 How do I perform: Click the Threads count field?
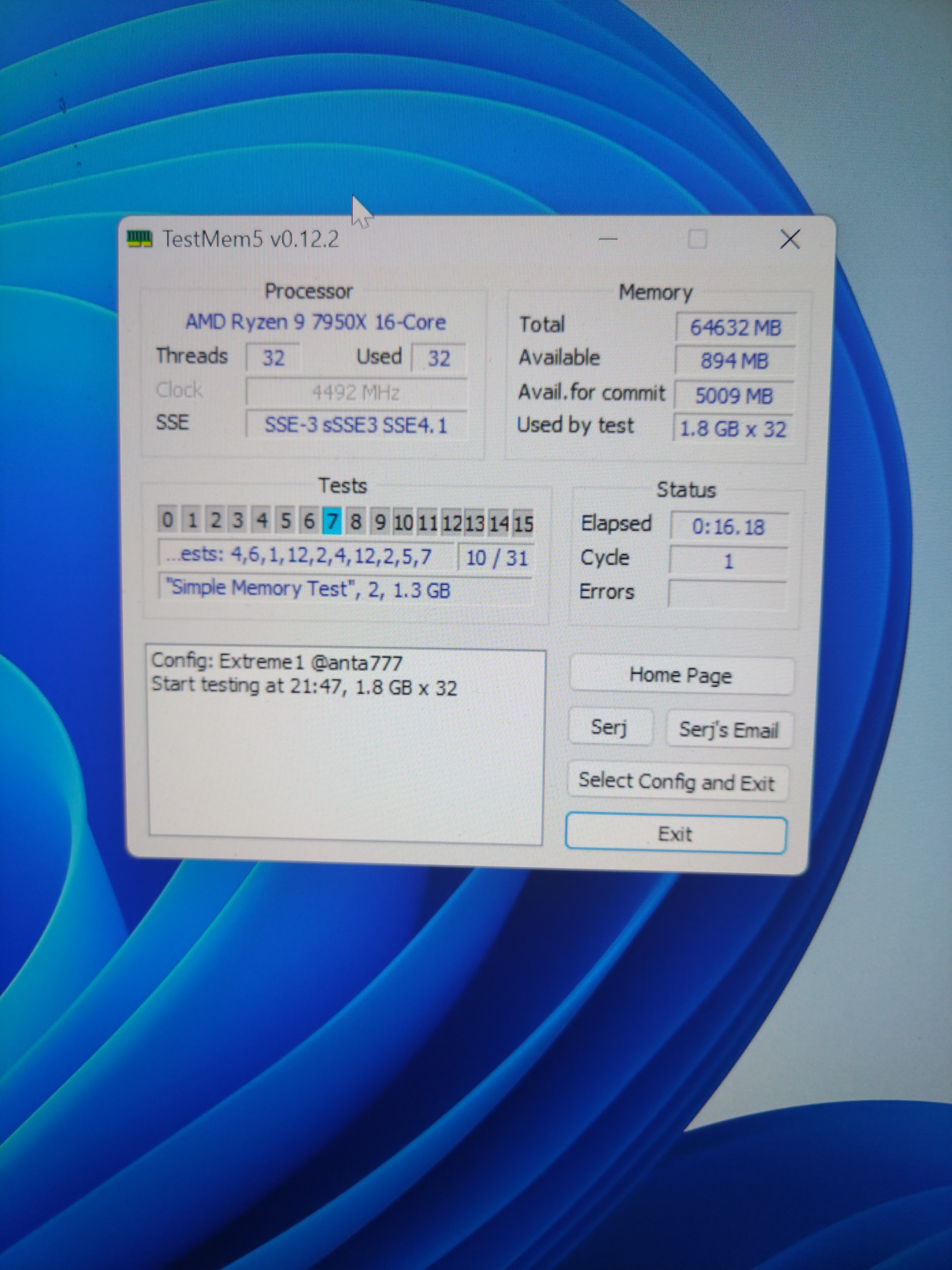273,358
